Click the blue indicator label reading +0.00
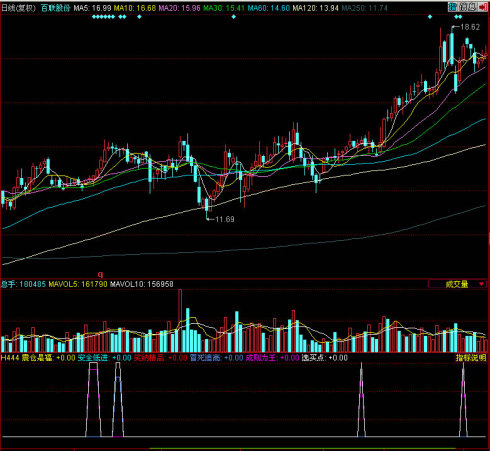 point(216,358)
